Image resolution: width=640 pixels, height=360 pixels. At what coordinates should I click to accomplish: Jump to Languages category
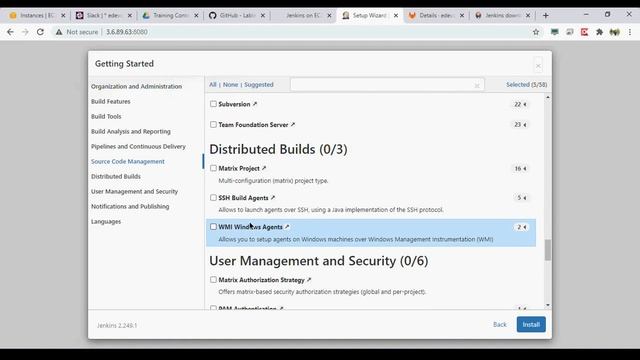pyautogui.click(x=106, y=222)
